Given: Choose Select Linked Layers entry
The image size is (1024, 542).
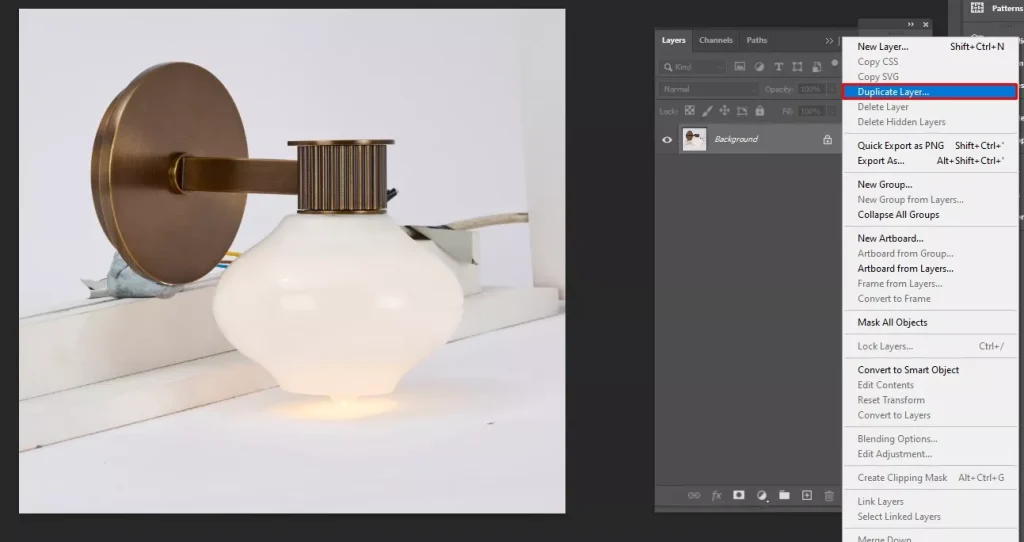Looking at the screenshot, I should click(930, 517).
